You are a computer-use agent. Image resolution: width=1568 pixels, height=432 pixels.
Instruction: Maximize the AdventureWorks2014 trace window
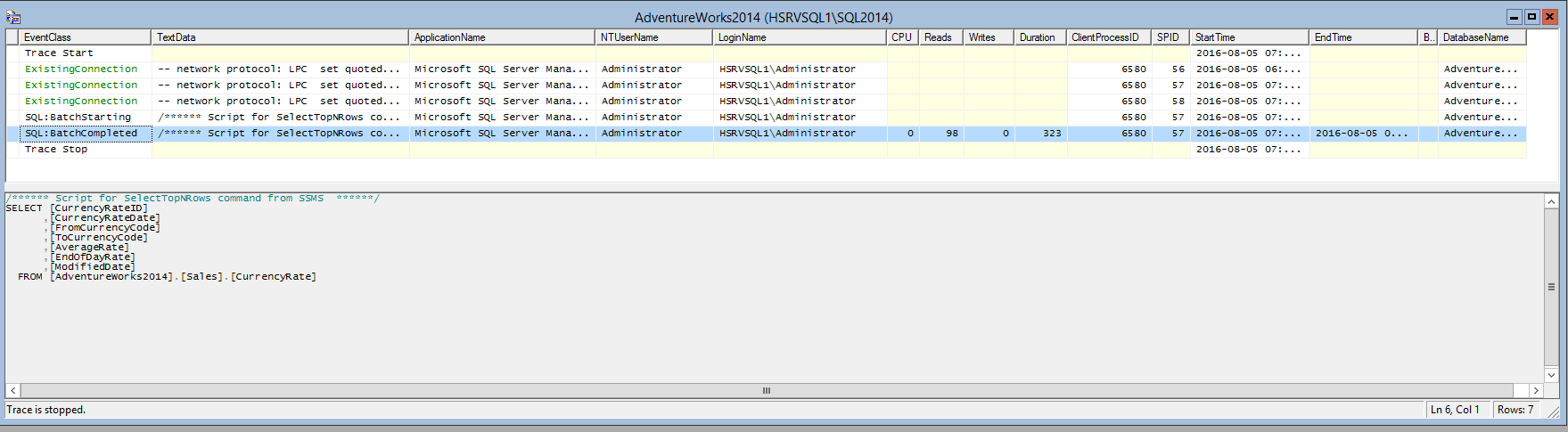point(1531,17)
